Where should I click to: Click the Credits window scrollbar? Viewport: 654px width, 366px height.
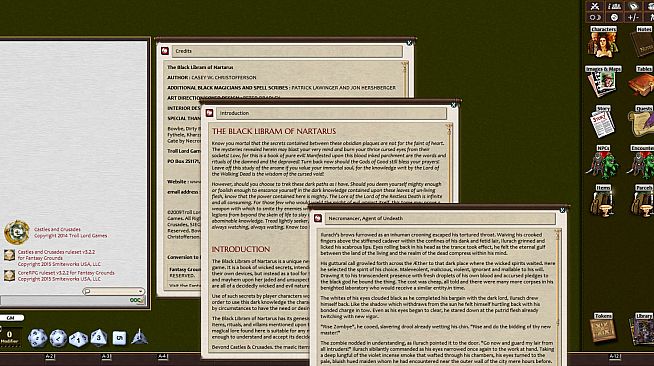click(404, 79)
